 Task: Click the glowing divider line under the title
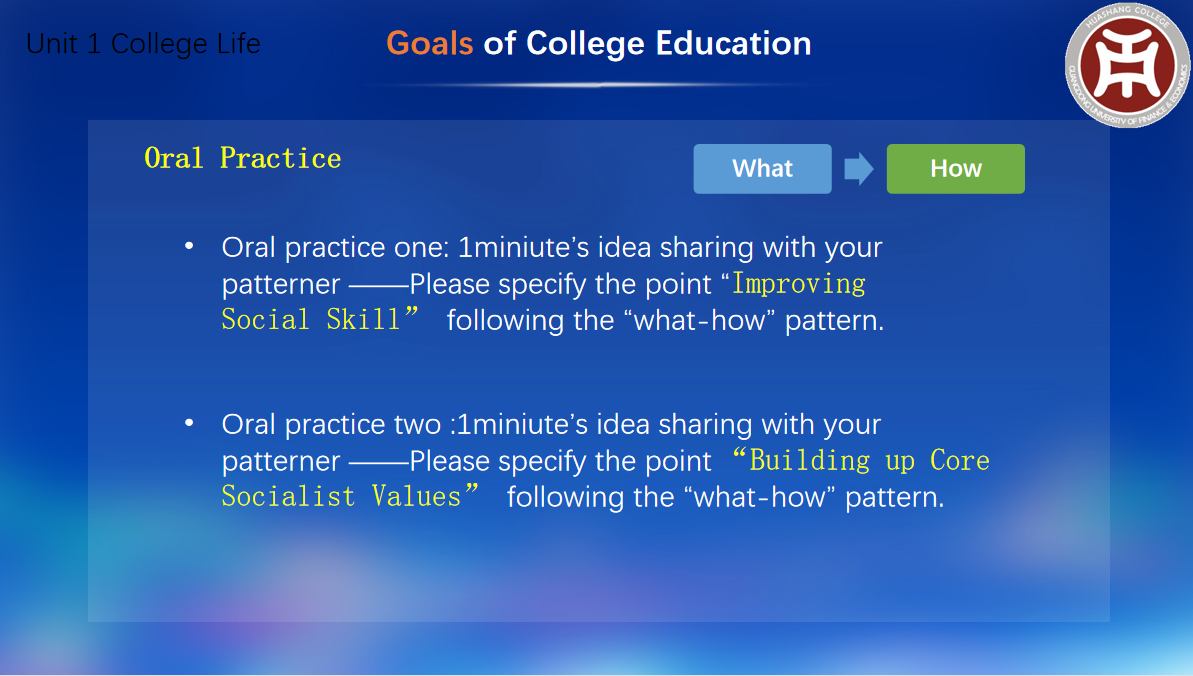pos(598,85)
